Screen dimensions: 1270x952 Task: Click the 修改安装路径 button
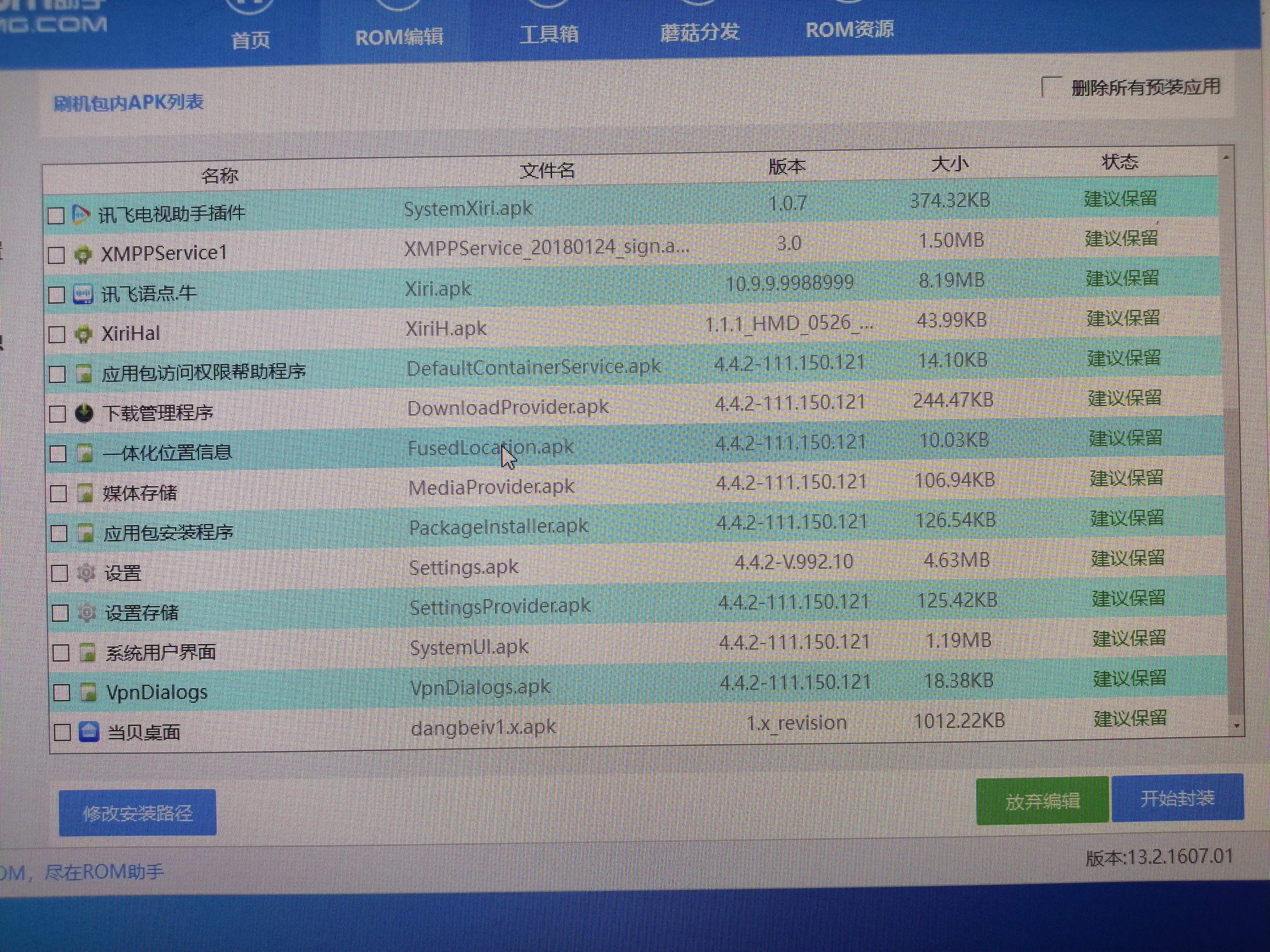point(138,813)
